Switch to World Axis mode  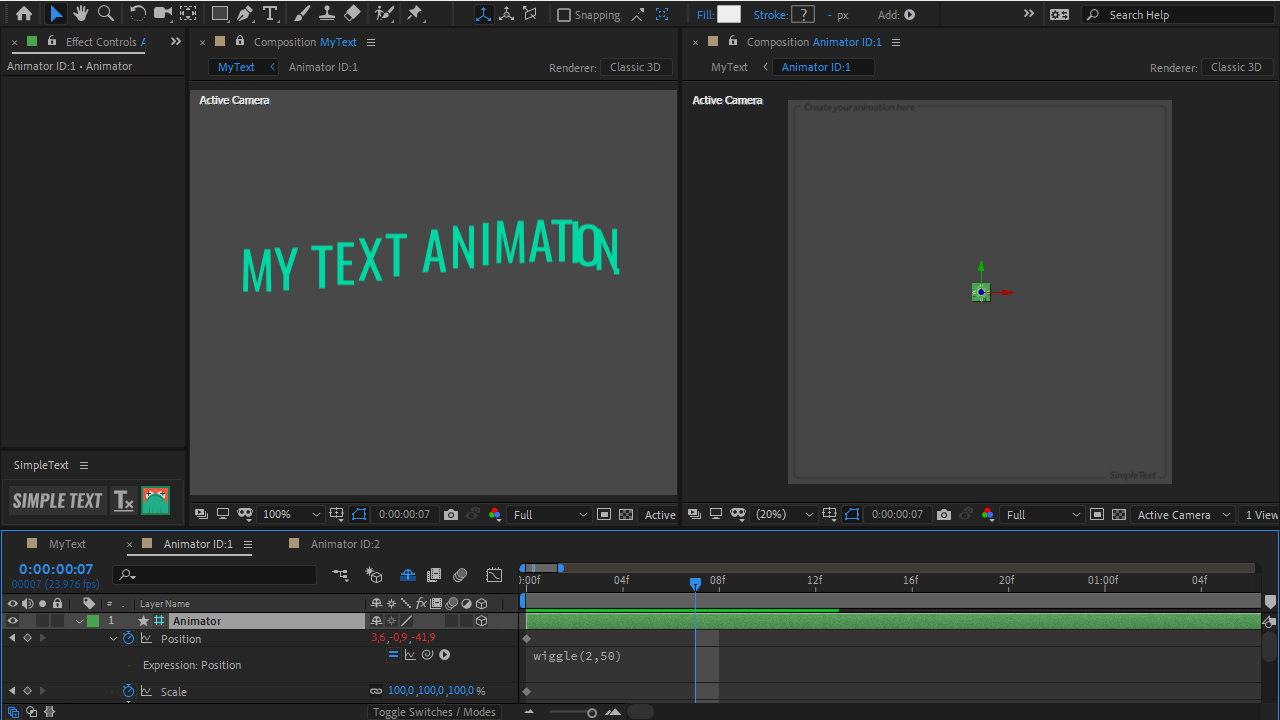(x=507, y=14)
